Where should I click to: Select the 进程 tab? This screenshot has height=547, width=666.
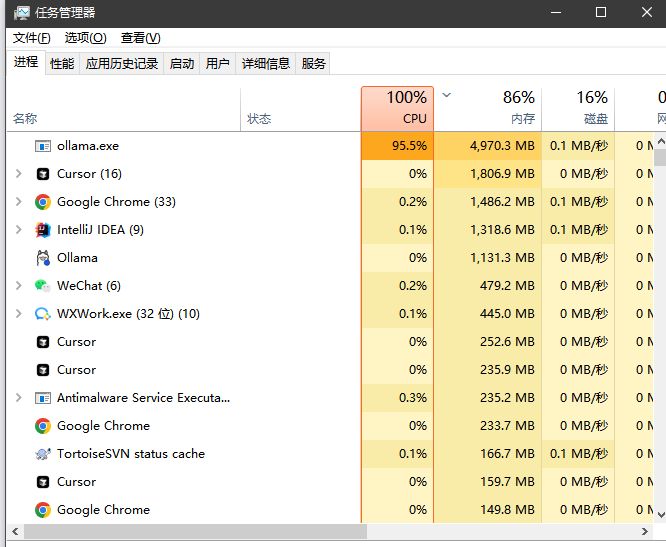pyautogui.click(x=26, y=62)
